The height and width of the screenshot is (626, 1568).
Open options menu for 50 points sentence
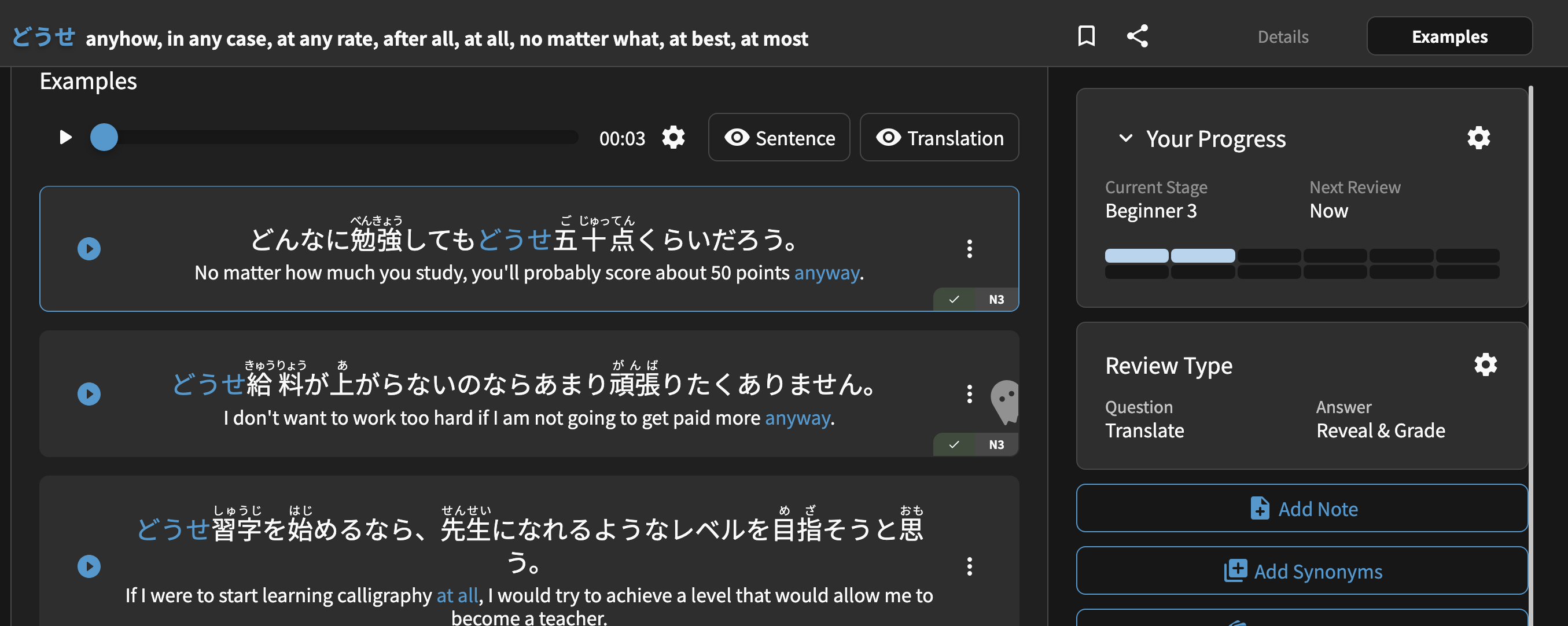(x=970, y=248)
